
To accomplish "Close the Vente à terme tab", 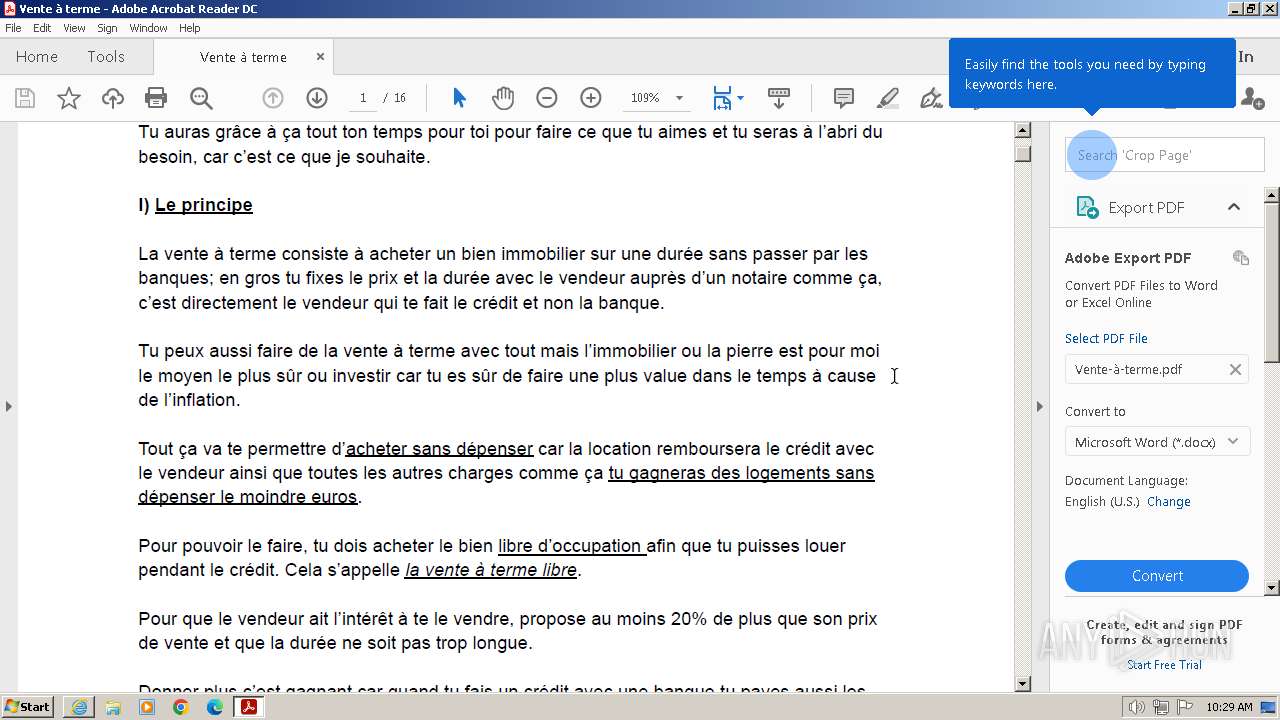I will (x=321, y=57).
